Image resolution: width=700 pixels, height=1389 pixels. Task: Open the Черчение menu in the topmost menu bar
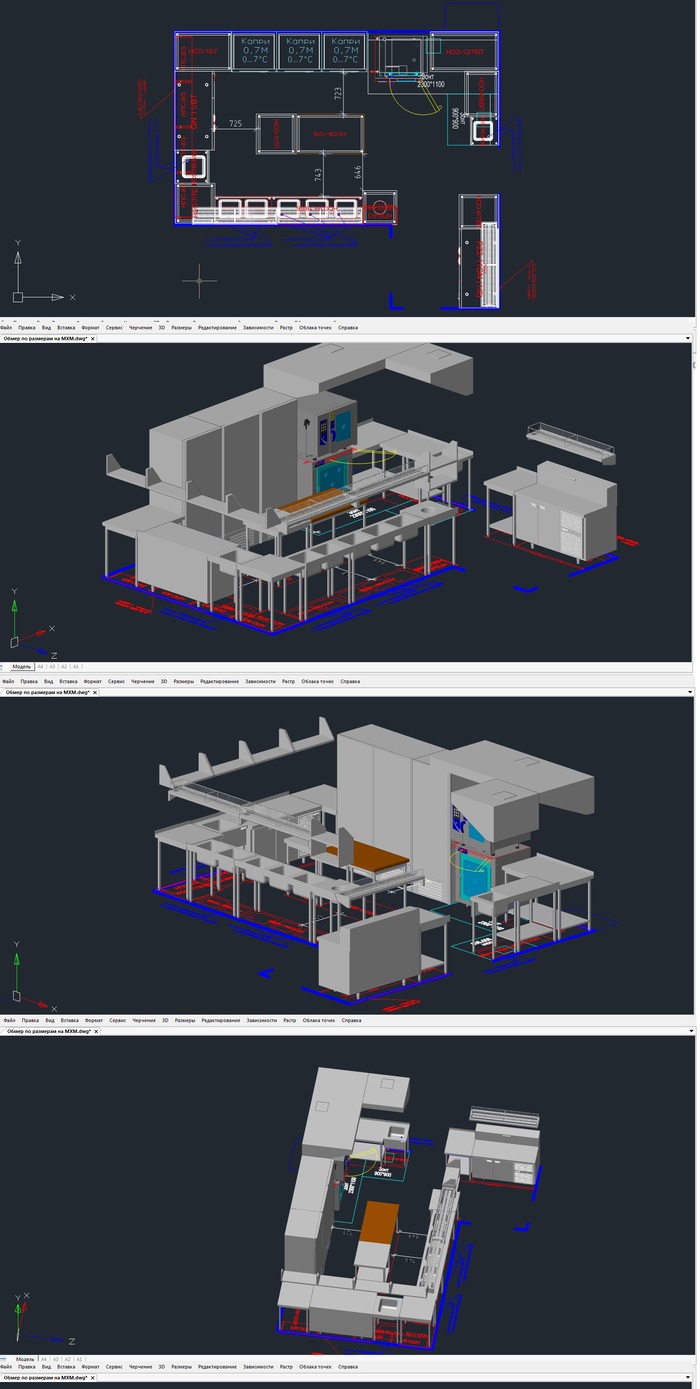click(x=141, y=327)
